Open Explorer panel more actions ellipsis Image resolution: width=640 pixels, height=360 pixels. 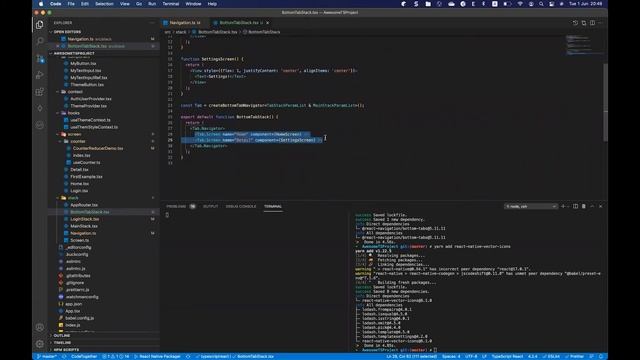(152, 23)
